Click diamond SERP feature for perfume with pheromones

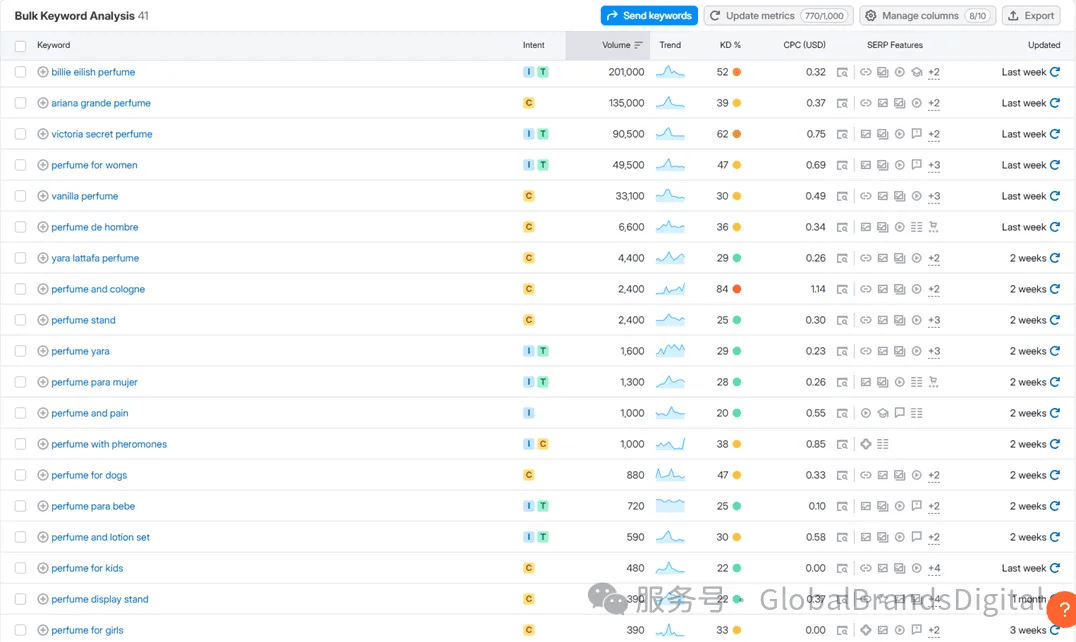(x=866, y=444)
